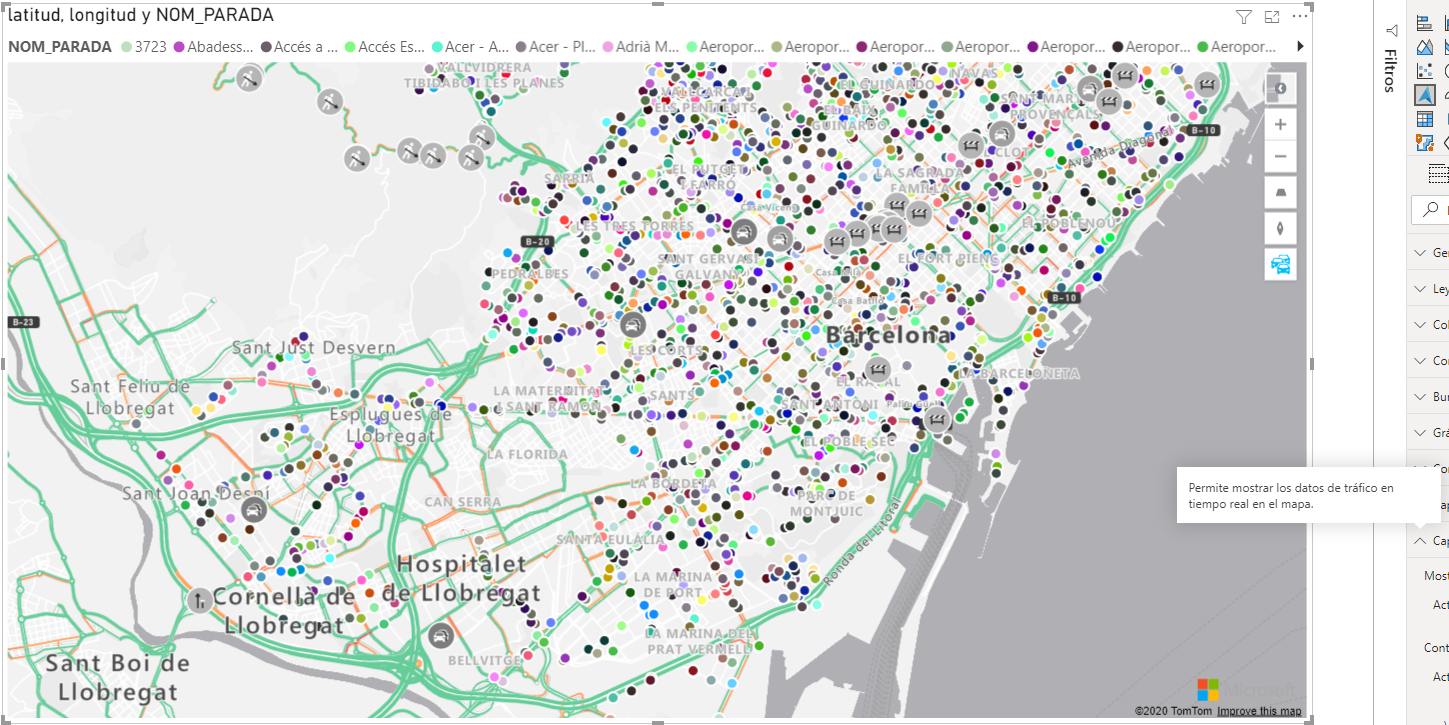Screen dimensions: 1449x725
Task: Zoom in on the map with the plus icon
Action: tap(1280, 124)
